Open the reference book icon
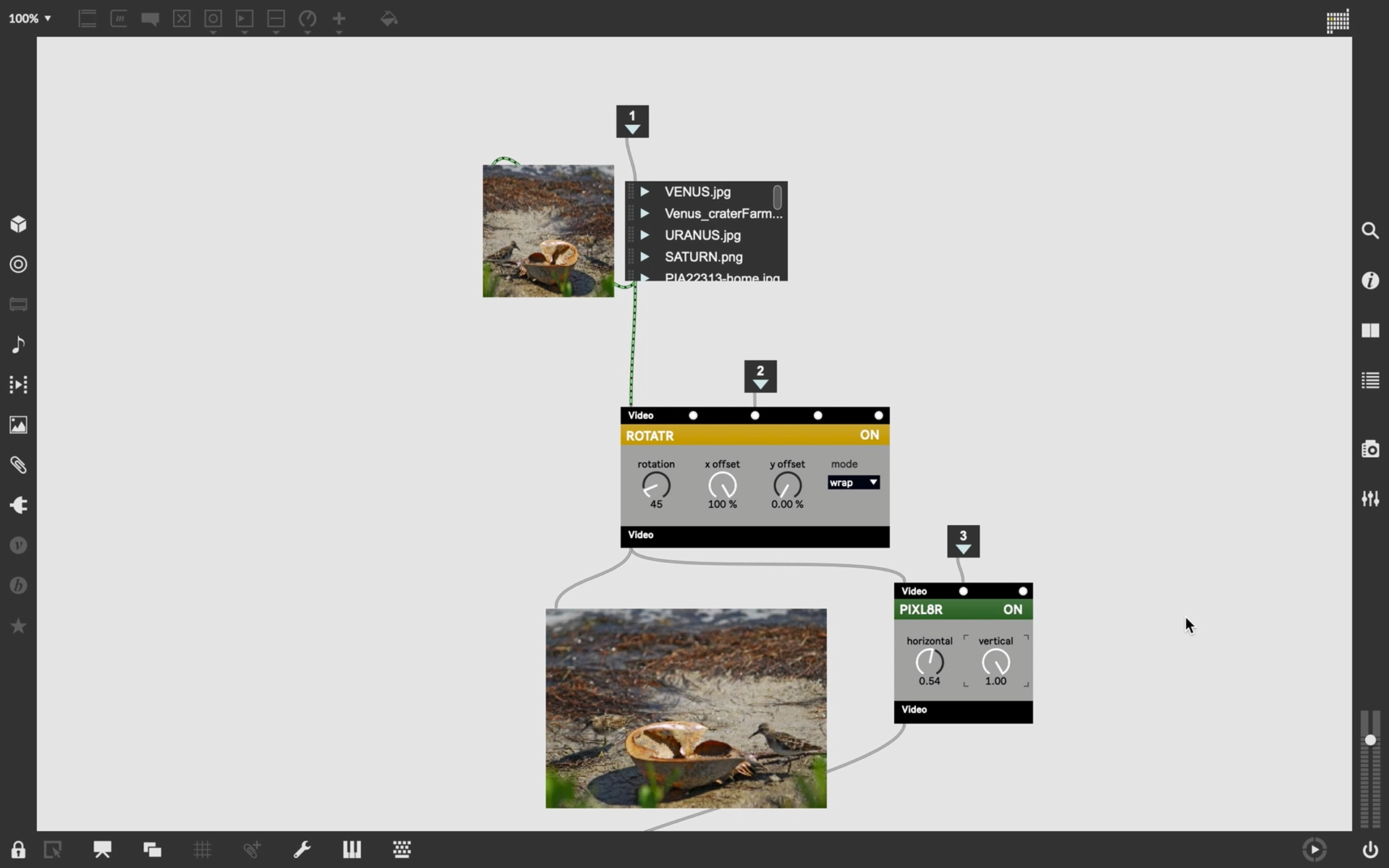This screenshot has width=1389, height=868. (x=1370, y=331)
